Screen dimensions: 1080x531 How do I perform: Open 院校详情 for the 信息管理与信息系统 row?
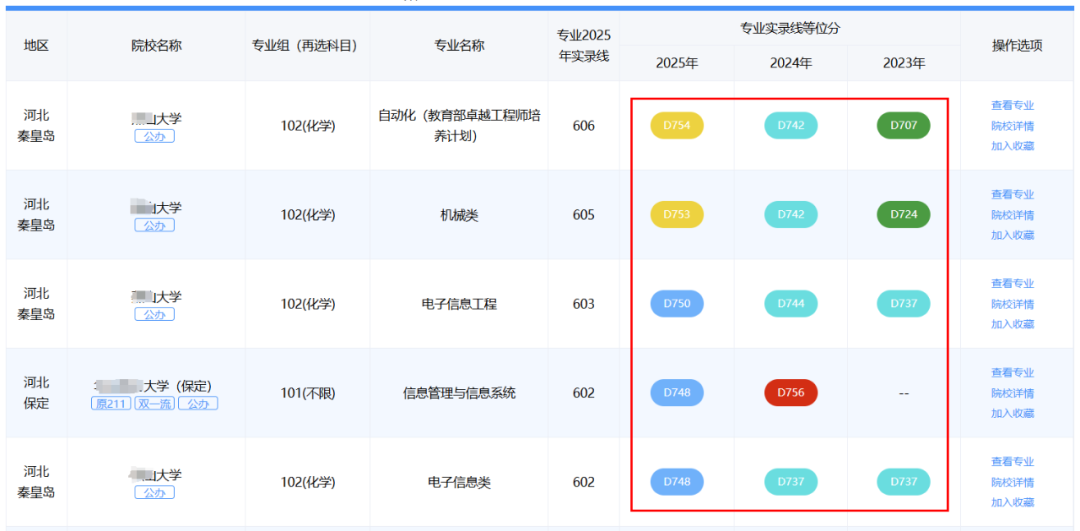click(x=1012, y=393)
